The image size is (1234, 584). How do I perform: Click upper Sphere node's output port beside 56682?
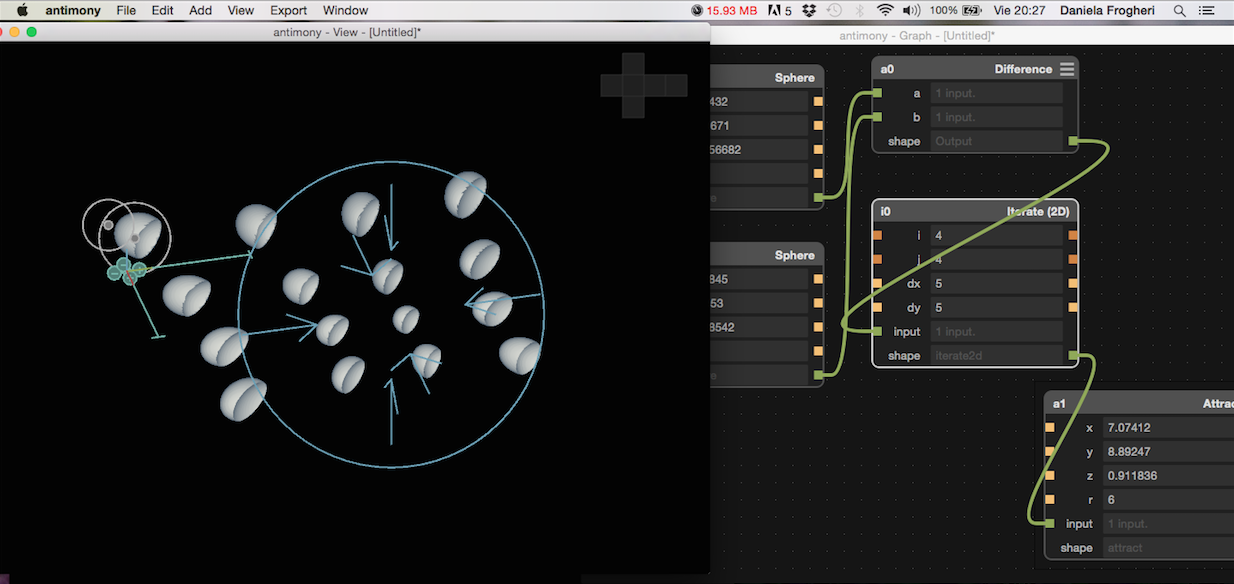pos(819,150)
